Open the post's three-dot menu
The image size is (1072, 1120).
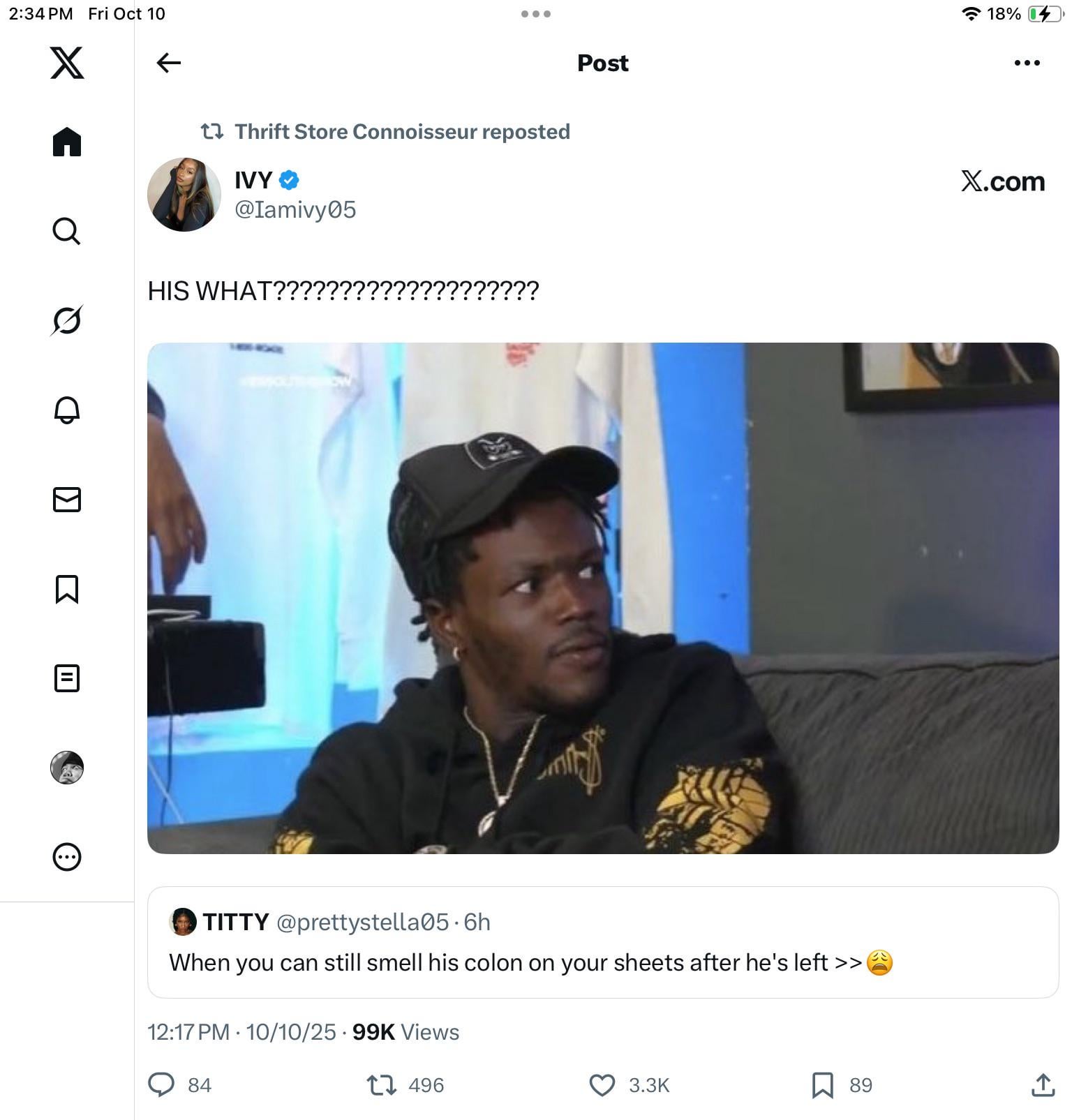pos(1027,63)
